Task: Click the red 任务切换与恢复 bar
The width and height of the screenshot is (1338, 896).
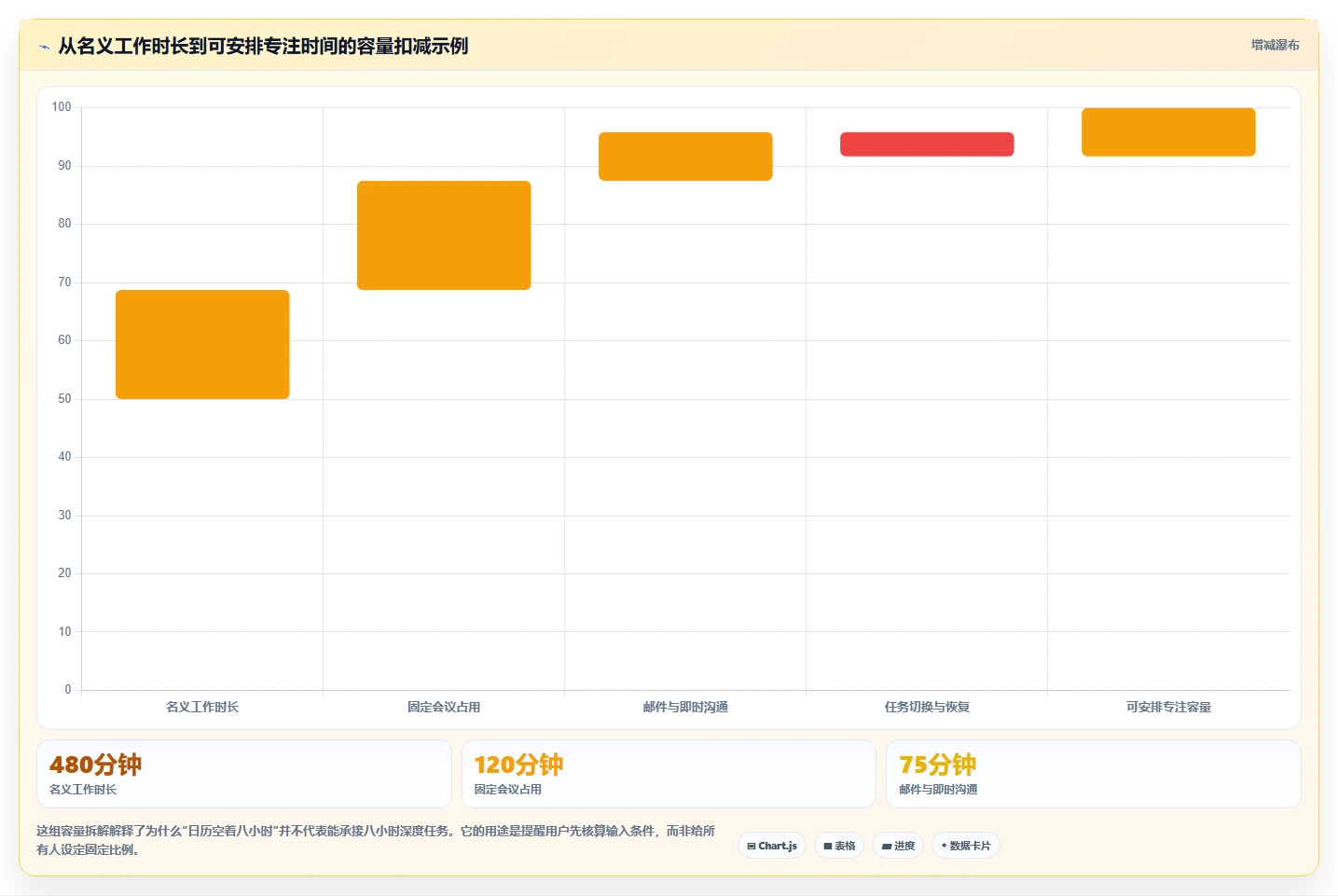Action: [x=927, y=145]
